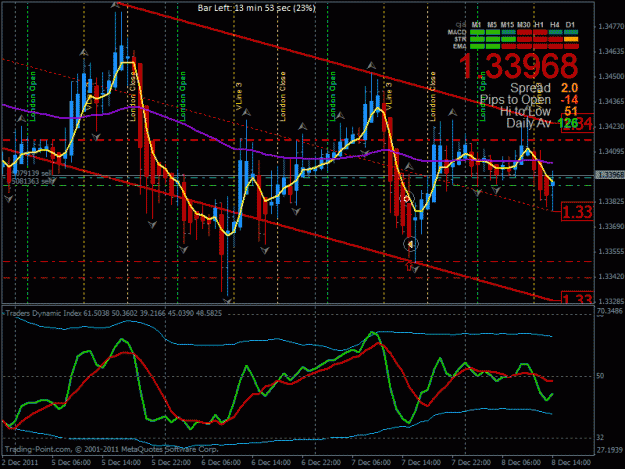
Task: Click the 1.34095 price axis label
Action: click(x=611, y=151)
